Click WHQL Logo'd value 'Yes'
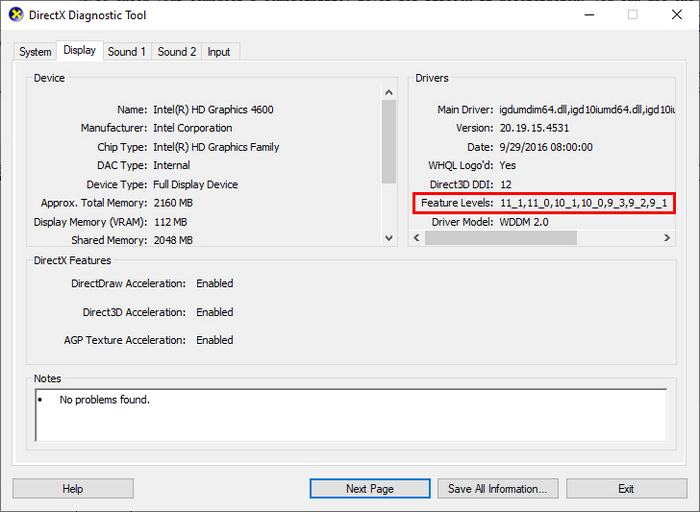 click(508, 166)
